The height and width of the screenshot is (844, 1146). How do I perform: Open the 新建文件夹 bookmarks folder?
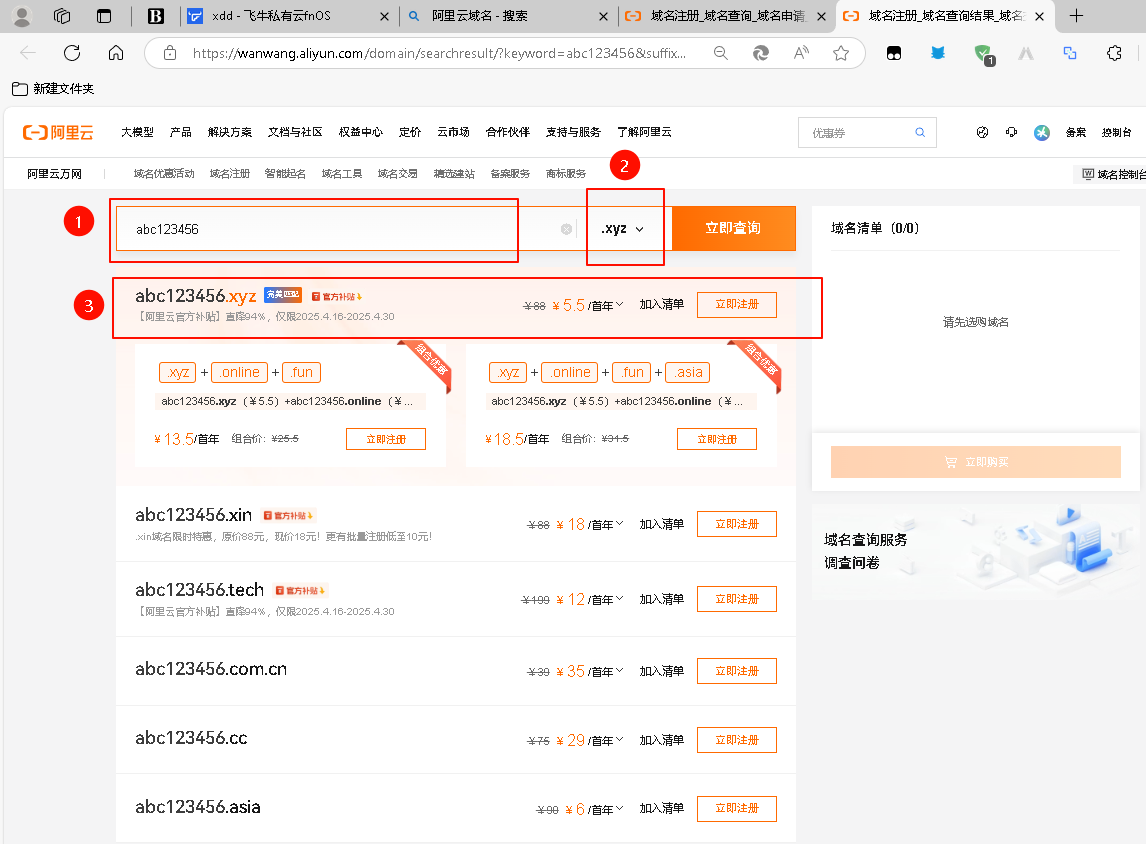[53, 88]
